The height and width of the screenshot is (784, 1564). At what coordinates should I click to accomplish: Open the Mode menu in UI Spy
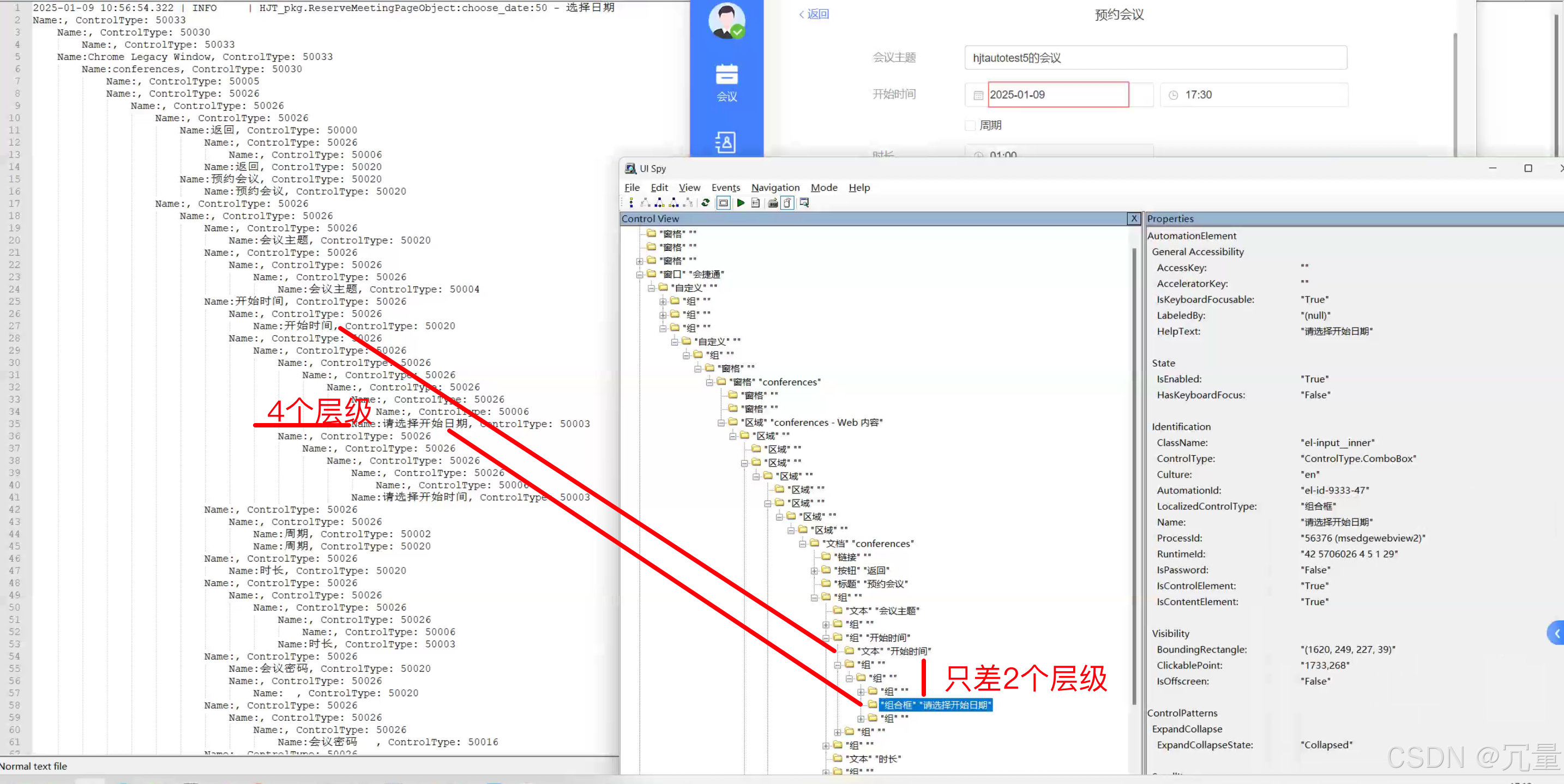tap(824, 188)
